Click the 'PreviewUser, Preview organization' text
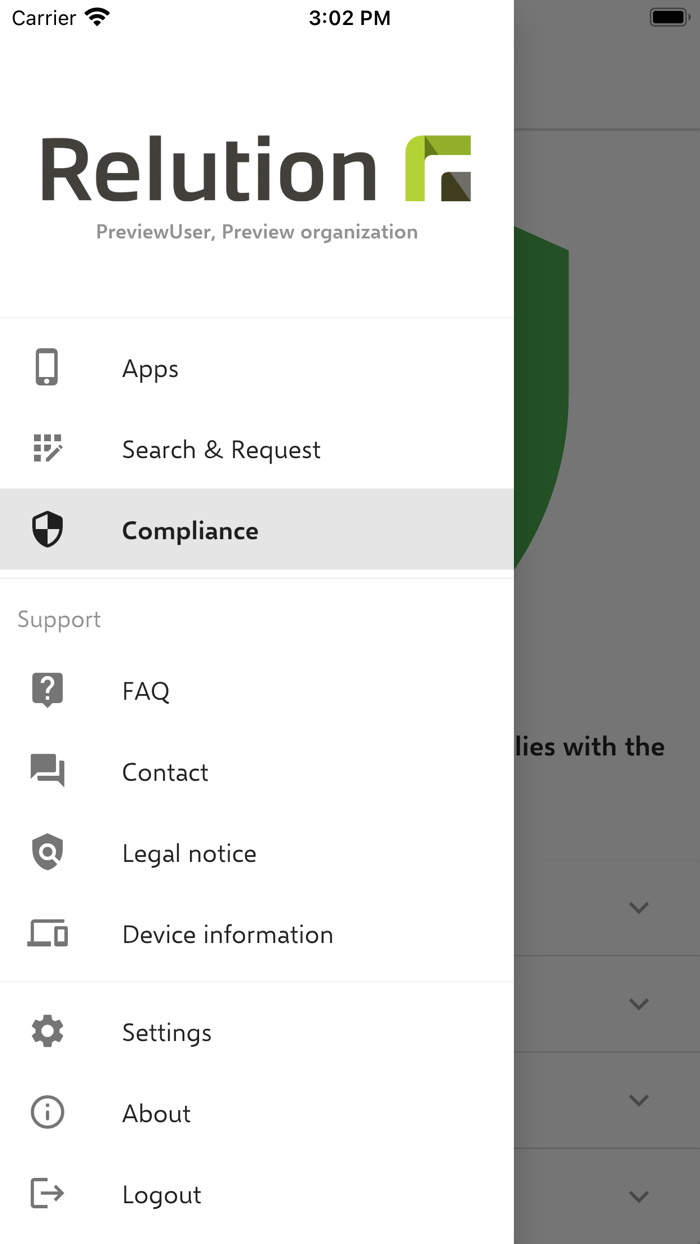 coord(257,232)
